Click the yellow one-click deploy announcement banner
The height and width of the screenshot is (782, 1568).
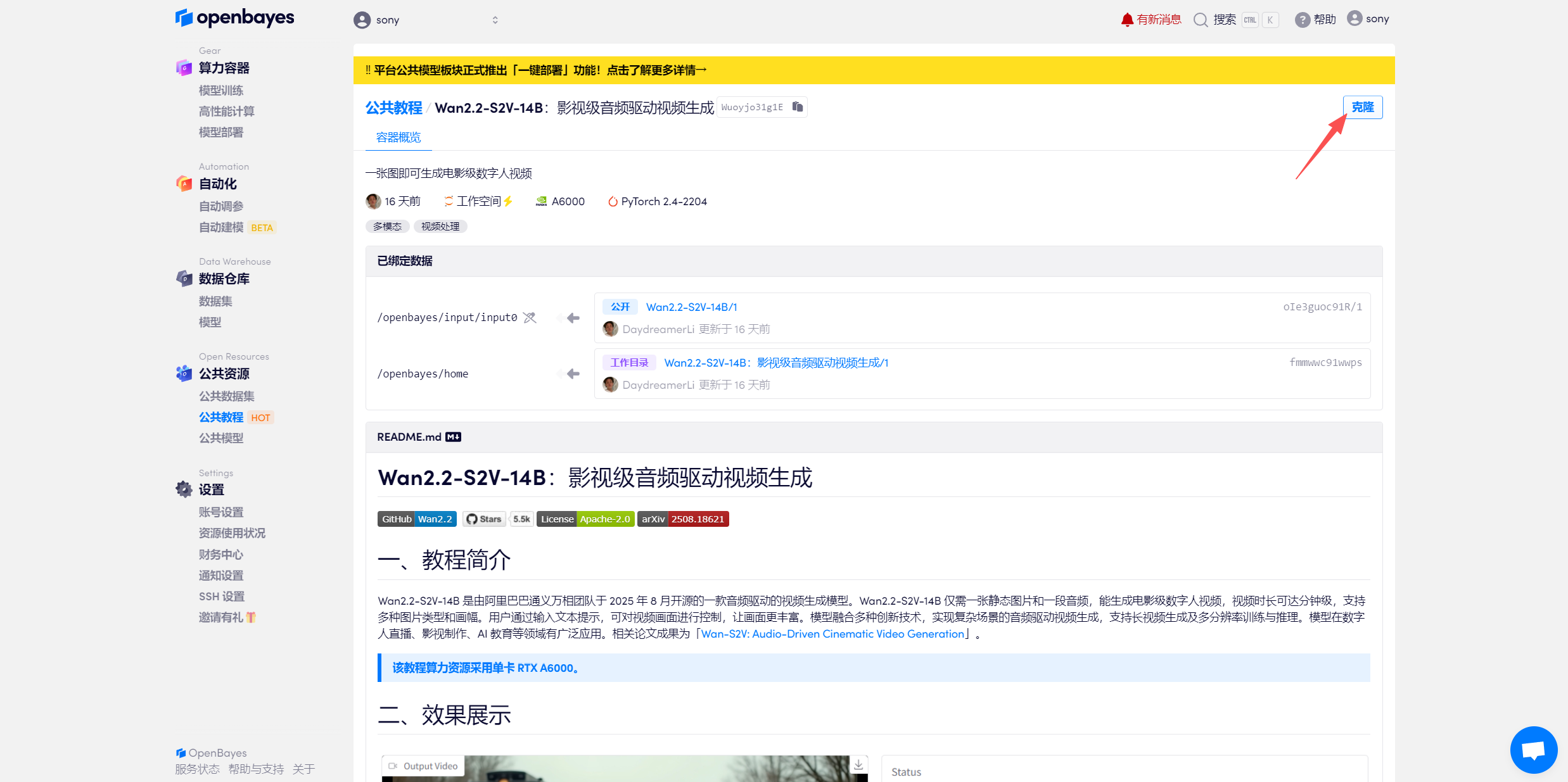(x=874, y=70)
